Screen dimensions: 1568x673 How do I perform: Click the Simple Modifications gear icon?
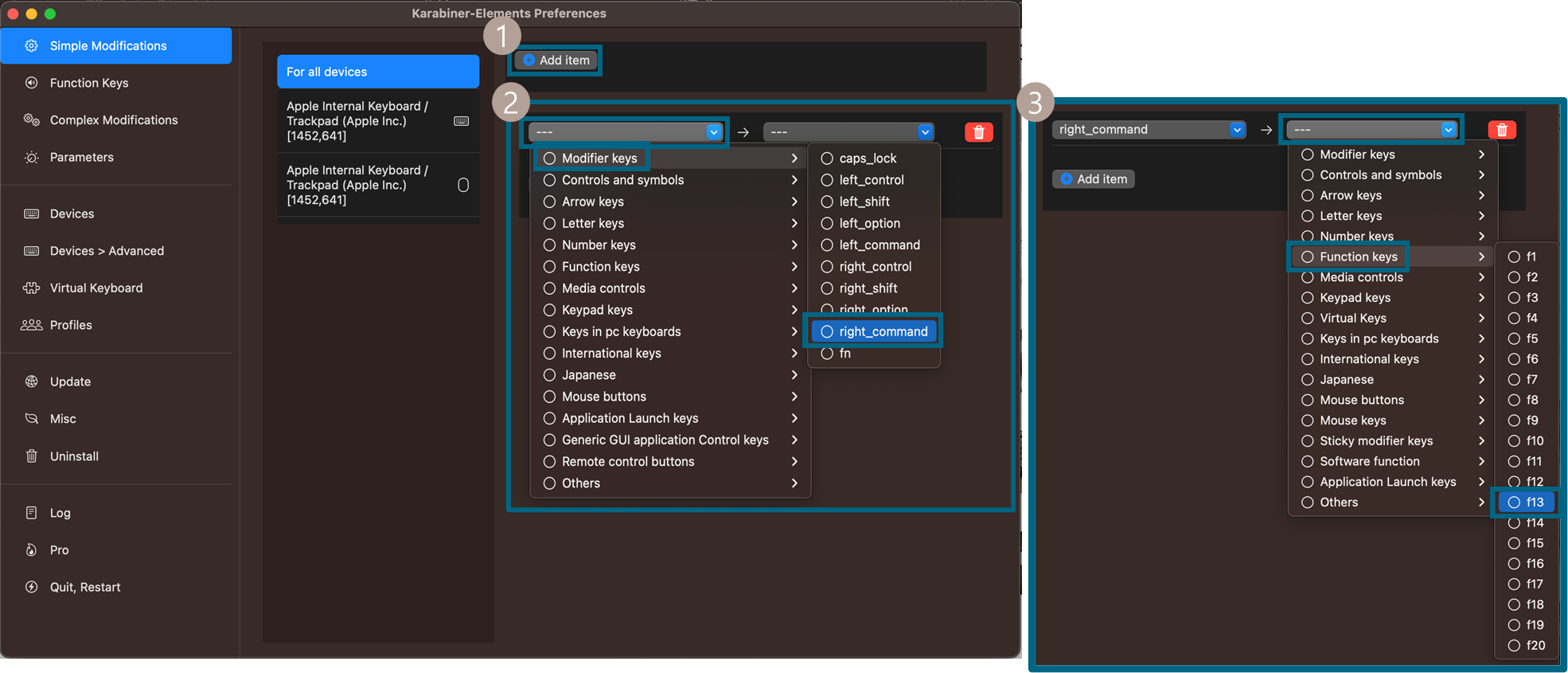[31, 45]
